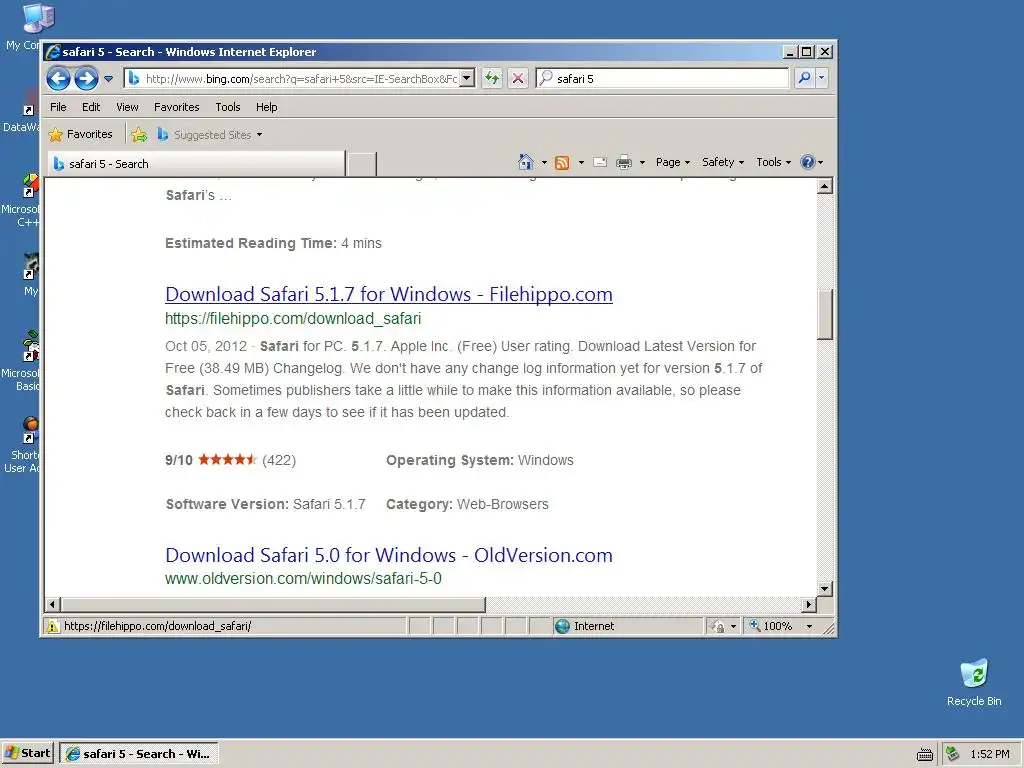Open the Safety command menu
Viewport: 1024px width, 768px height.
coord(722,162)
